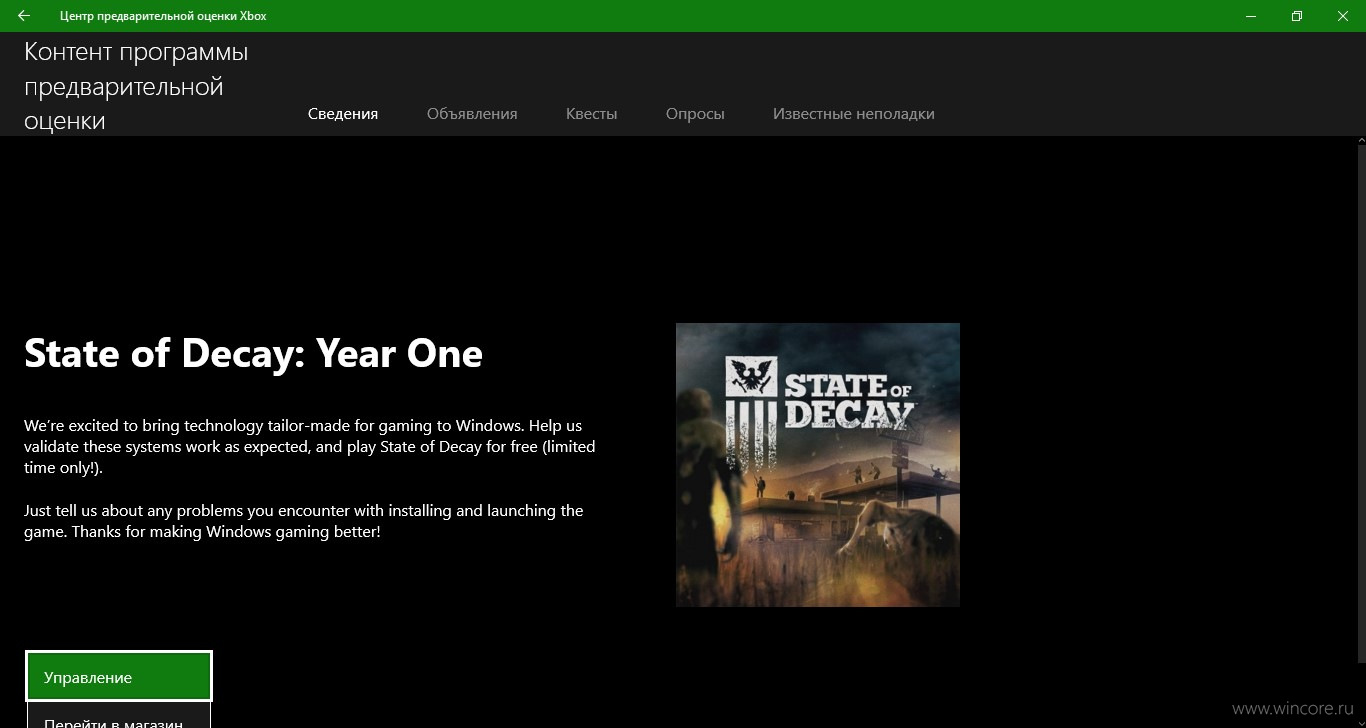Click the State of Decay cover art

818,465
